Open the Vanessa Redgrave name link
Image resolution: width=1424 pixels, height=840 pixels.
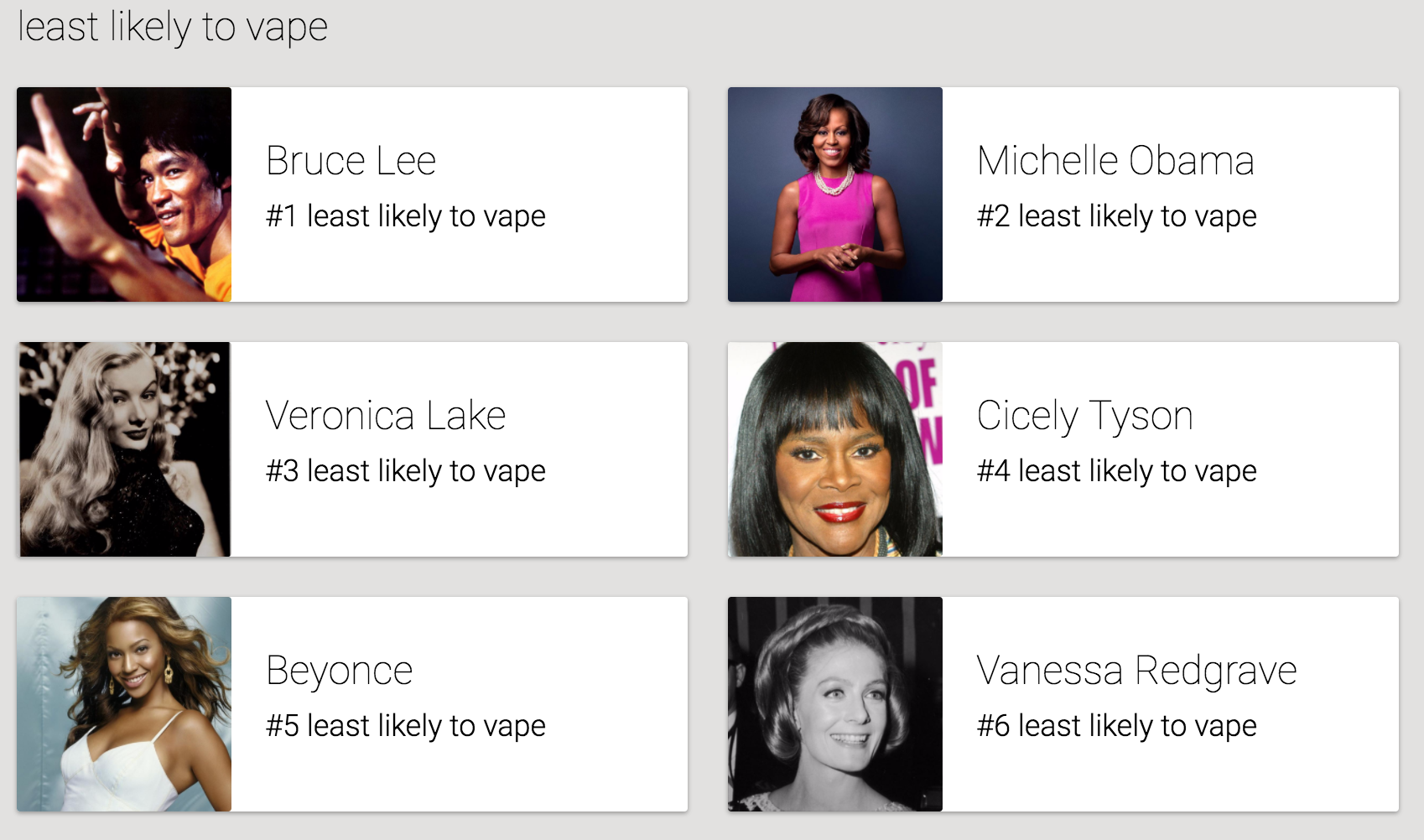coord(1136,671)
